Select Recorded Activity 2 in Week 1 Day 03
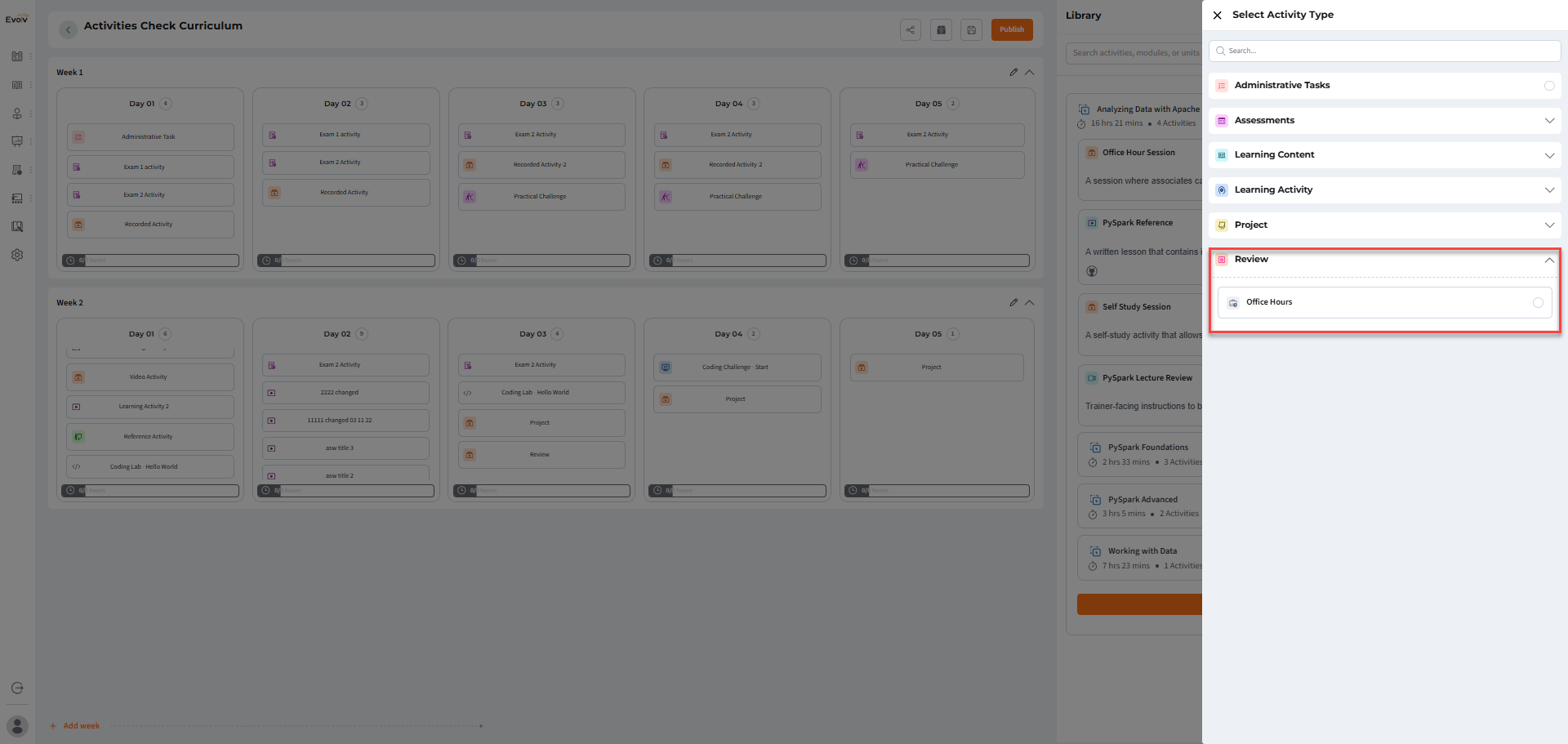 (x=542, y=165)
